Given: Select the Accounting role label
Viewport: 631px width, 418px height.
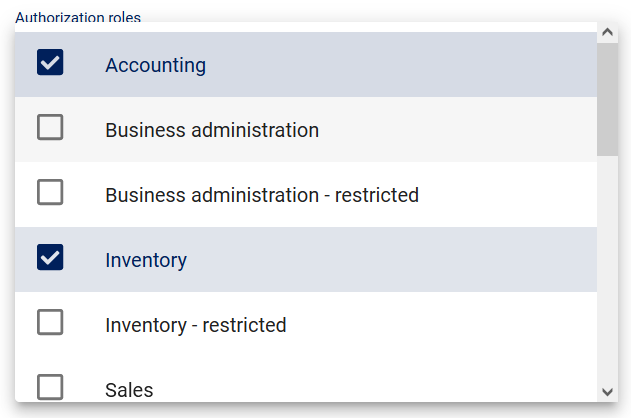Looking at the screenshot, I should point(155,65).
